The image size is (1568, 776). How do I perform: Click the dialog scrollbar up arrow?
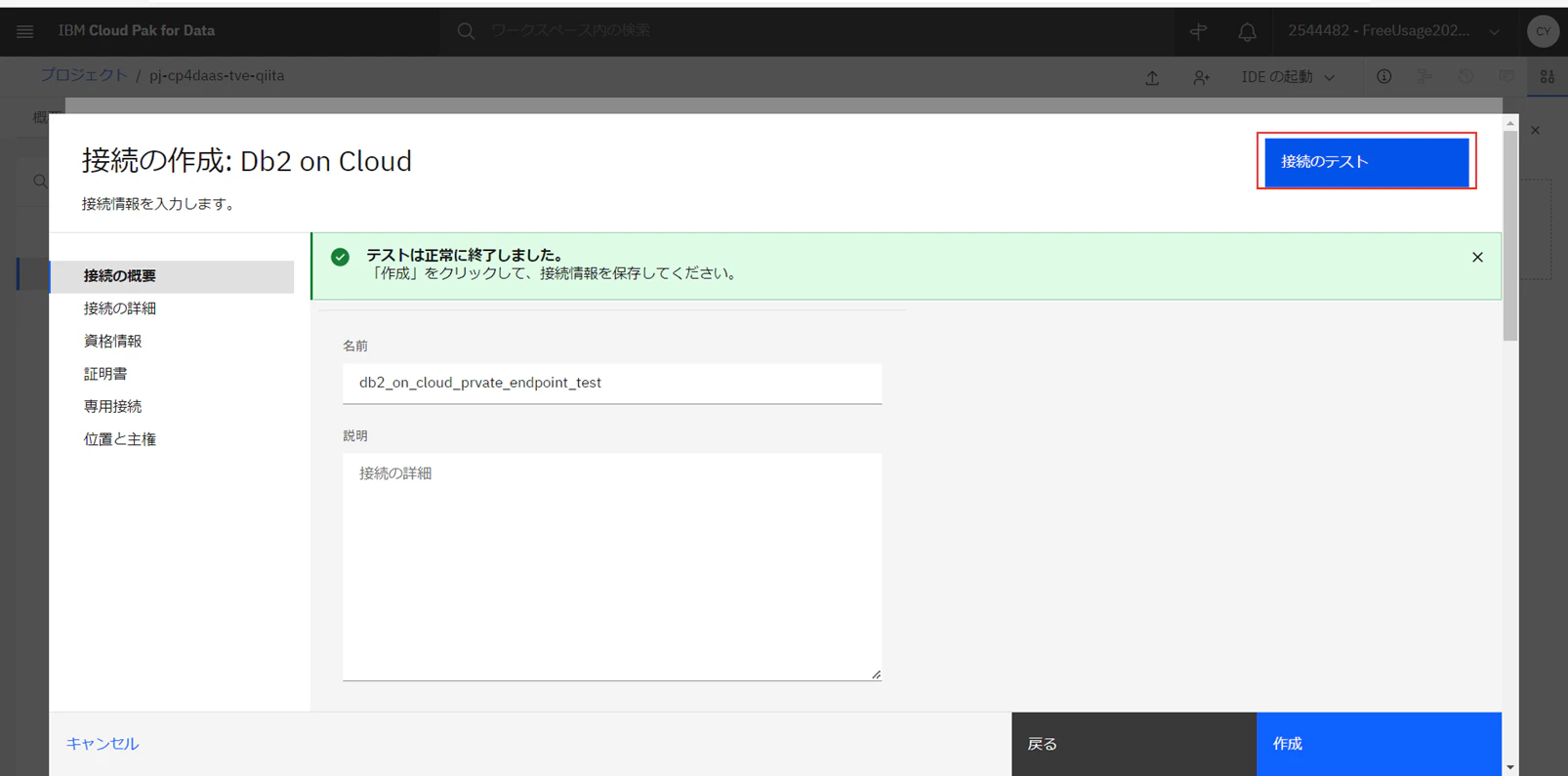click(1510, 123)
